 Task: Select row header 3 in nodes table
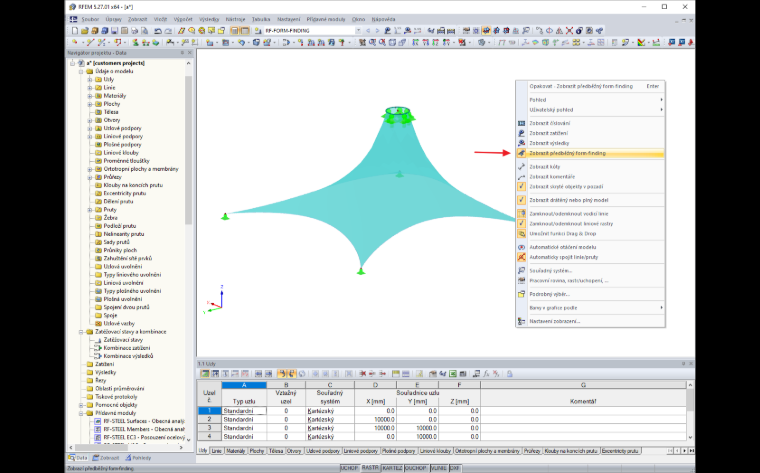[x=209, y=428]
